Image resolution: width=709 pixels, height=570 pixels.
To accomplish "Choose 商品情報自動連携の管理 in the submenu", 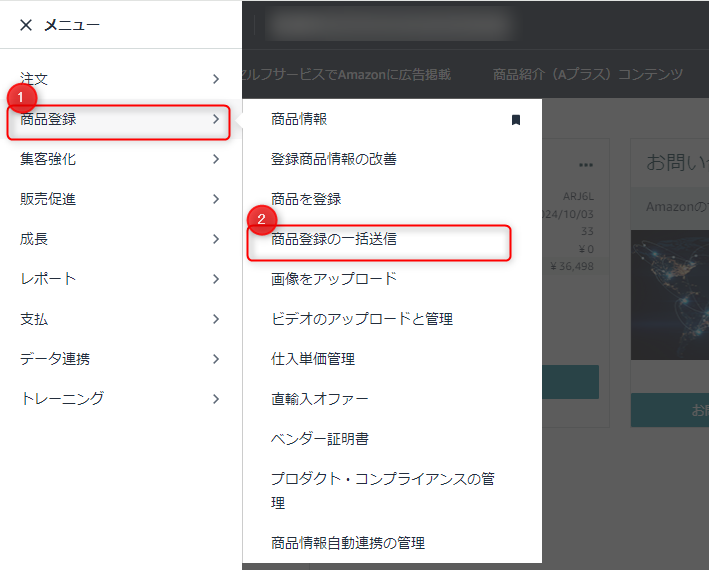I will (348, 543).
